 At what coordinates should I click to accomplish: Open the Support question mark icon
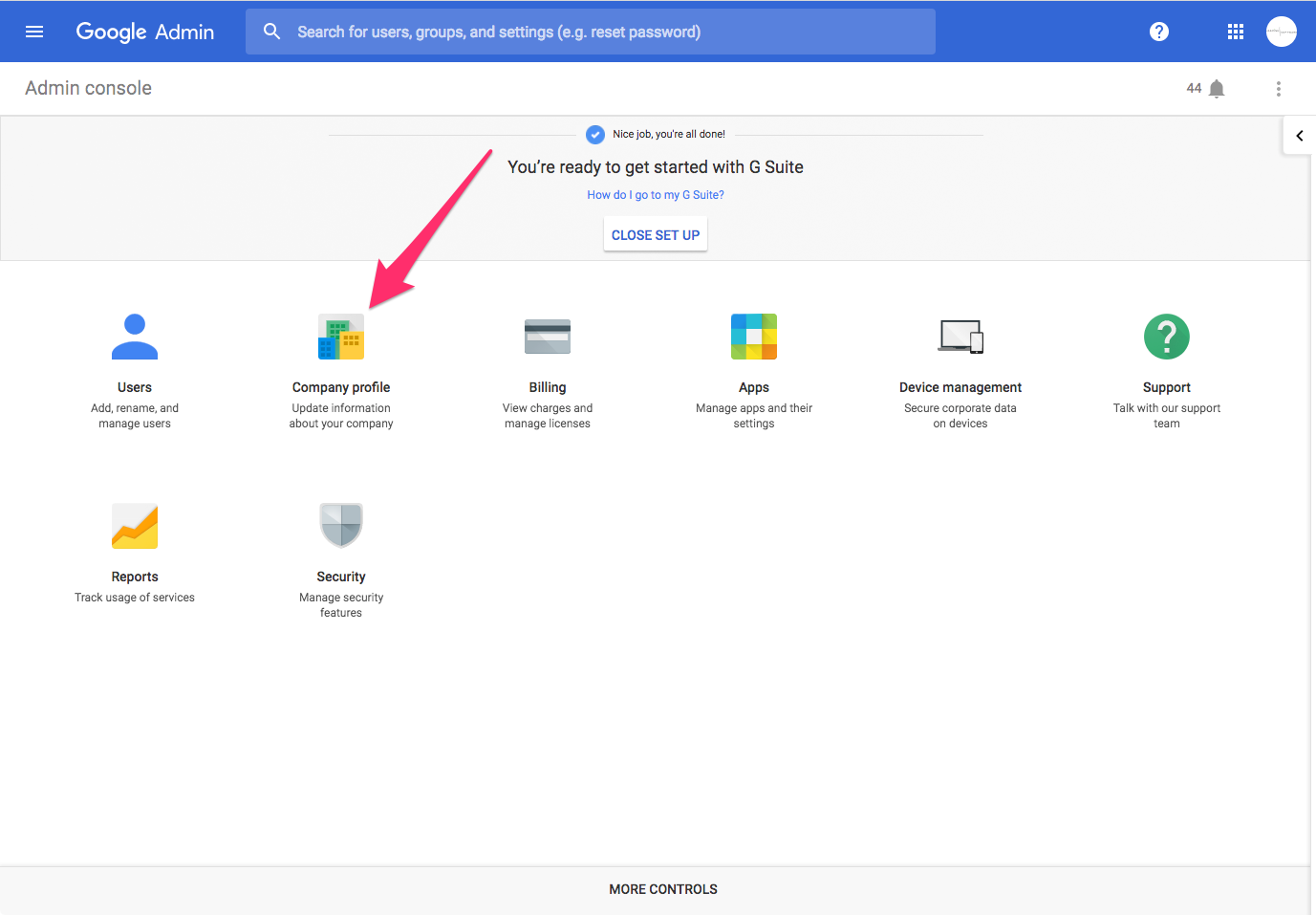(1167, 337)
